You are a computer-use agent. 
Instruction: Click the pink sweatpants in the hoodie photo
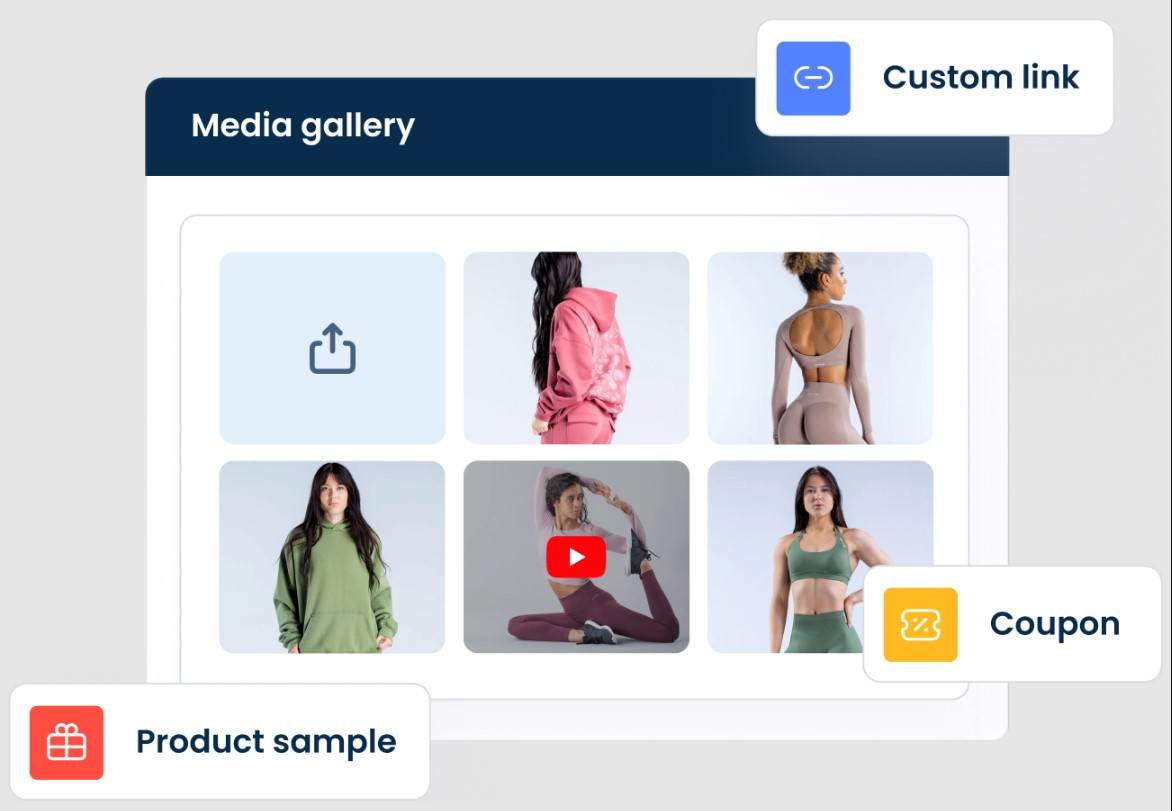pos(579,425)
